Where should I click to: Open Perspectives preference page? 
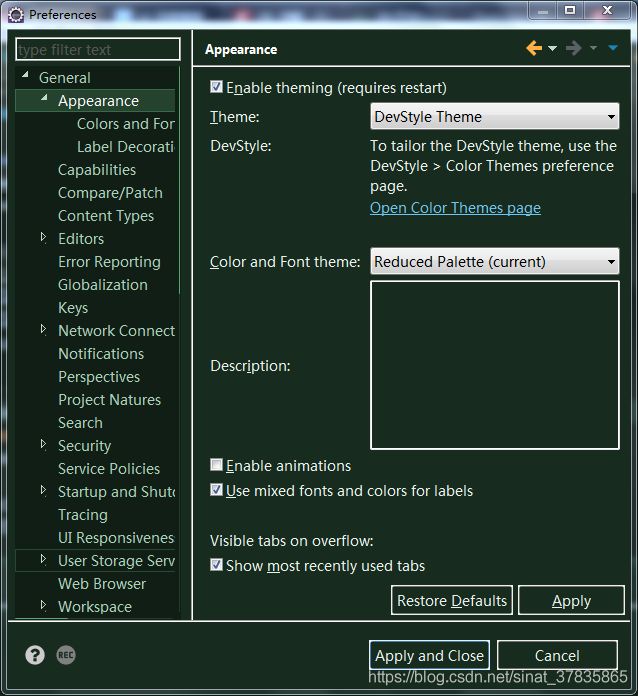point(99,377)
